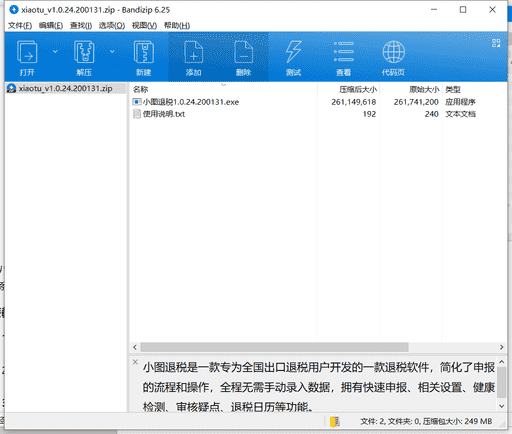Click the View (查看) list icon
Viewport: 512px width, 434px height.
coord(344,52)
